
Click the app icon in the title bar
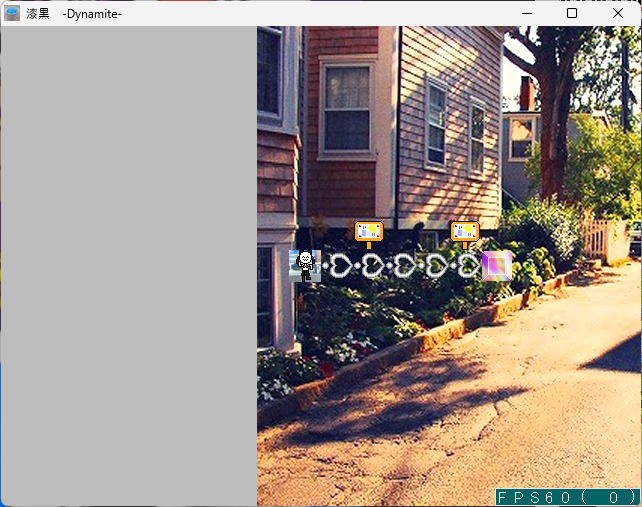[12, 14]
